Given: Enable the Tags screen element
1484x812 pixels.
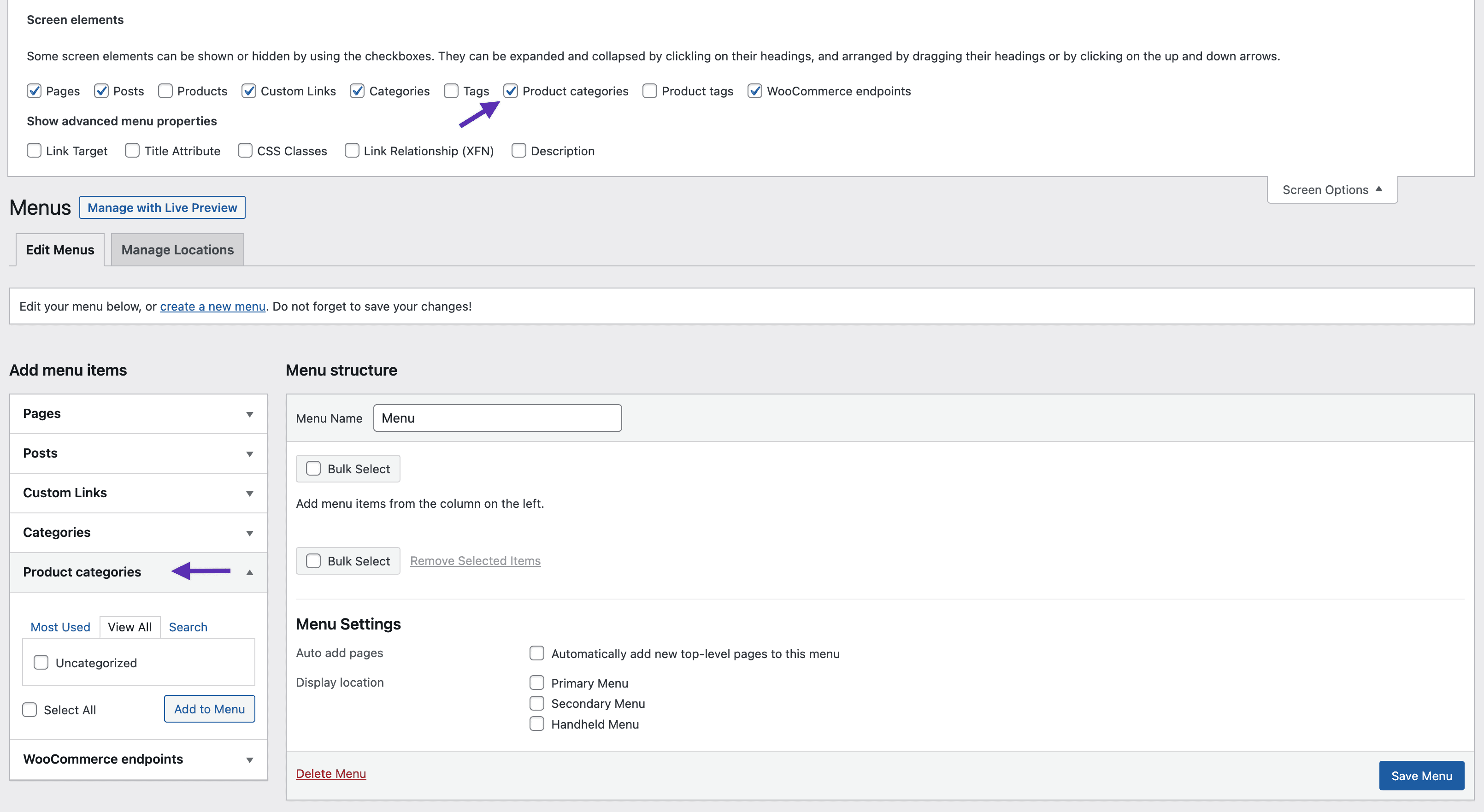Looking at the screenshot, I should coord(451,91).
